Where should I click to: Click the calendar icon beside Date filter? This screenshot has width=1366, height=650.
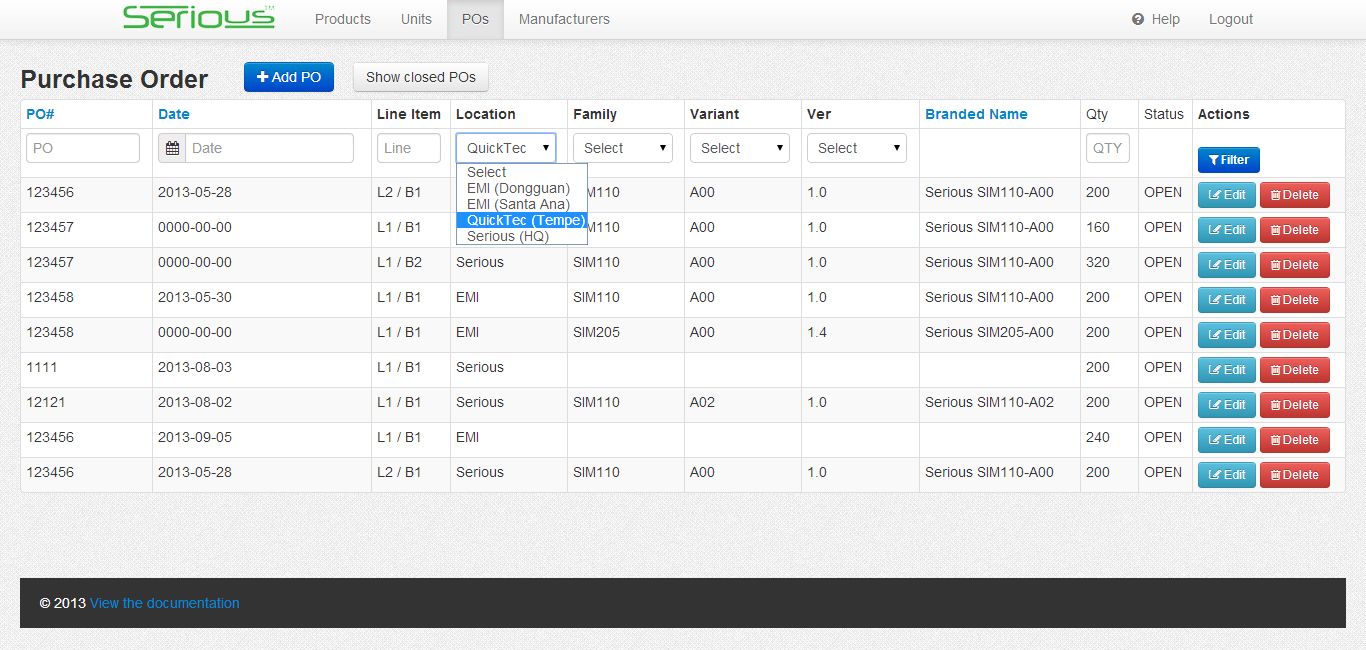(x=172, y=148)
